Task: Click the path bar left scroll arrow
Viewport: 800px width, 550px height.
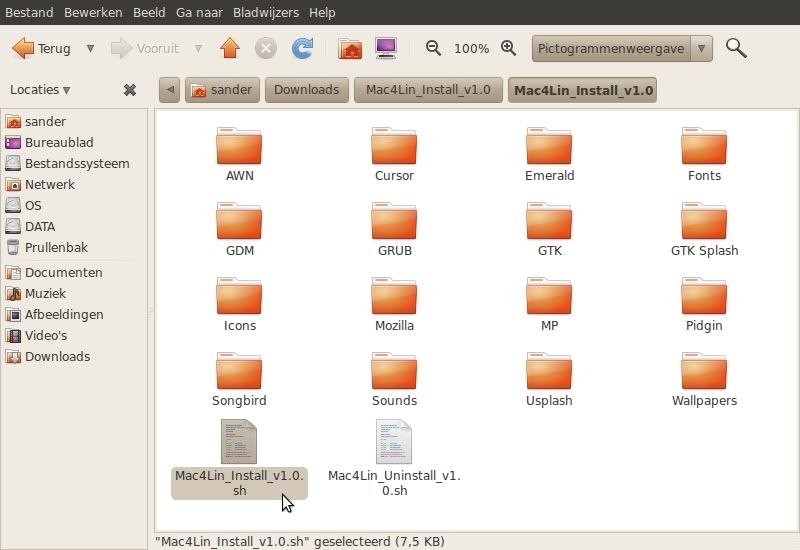Action: (x=170, y=90)
